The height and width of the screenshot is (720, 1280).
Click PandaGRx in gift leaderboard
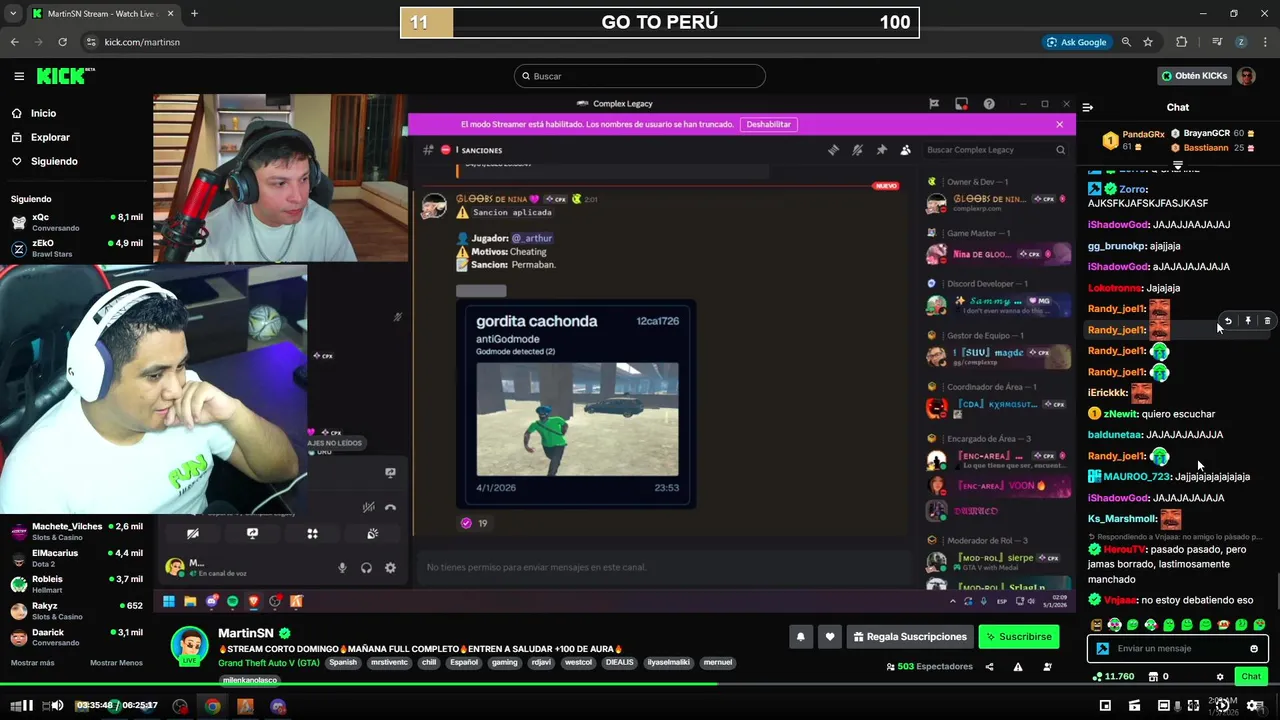[x=1143, y=134]
